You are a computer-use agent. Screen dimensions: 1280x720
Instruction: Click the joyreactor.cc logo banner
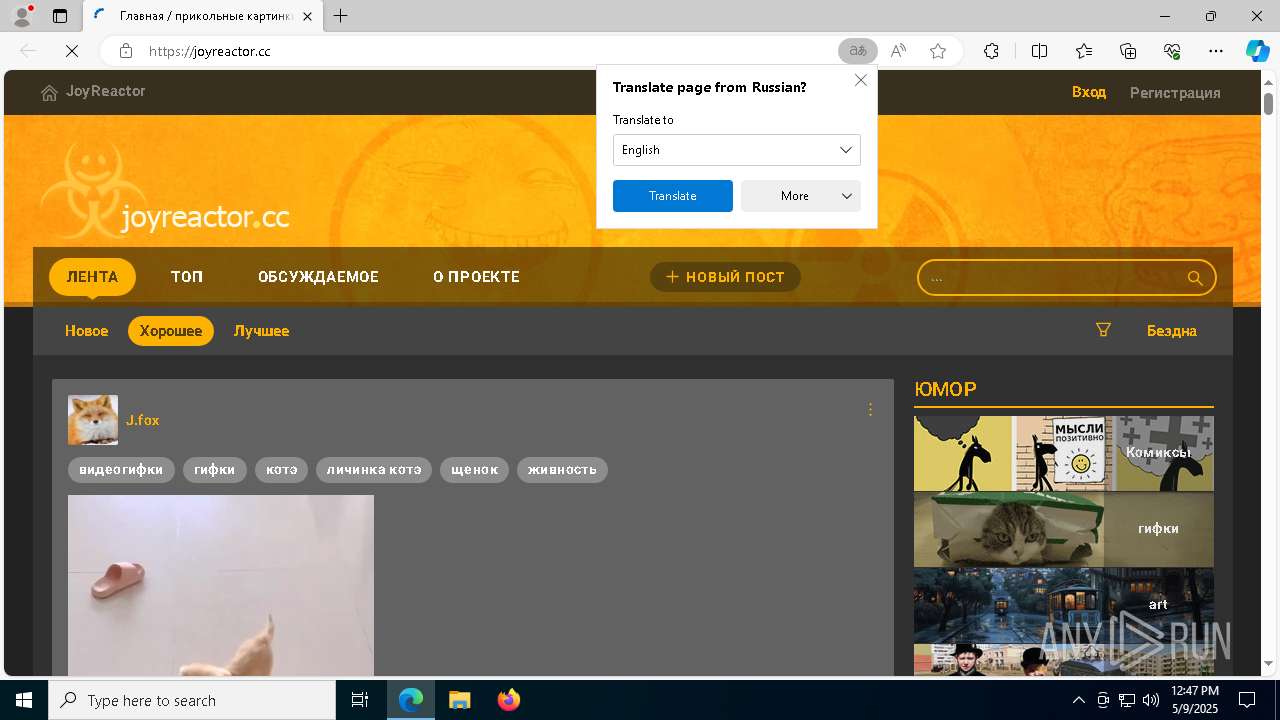pyautogui.click(x=166, y=190)
